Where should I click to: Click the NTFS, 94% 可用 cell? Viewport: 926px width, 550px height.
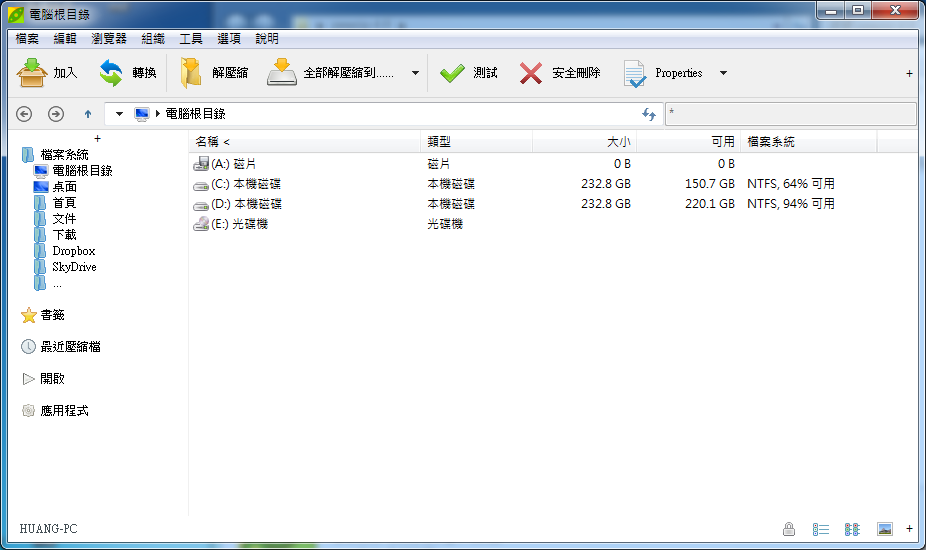pyautogui.click(x=791, y=204)
